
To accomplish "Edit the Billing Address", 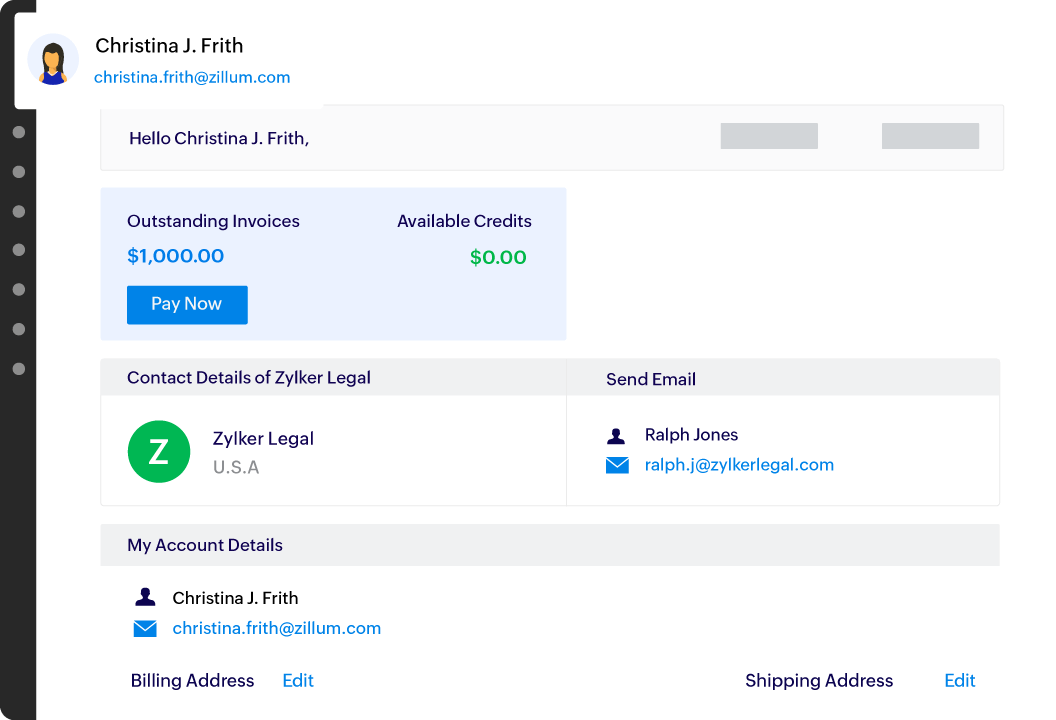I will click(x=298, y=681).
